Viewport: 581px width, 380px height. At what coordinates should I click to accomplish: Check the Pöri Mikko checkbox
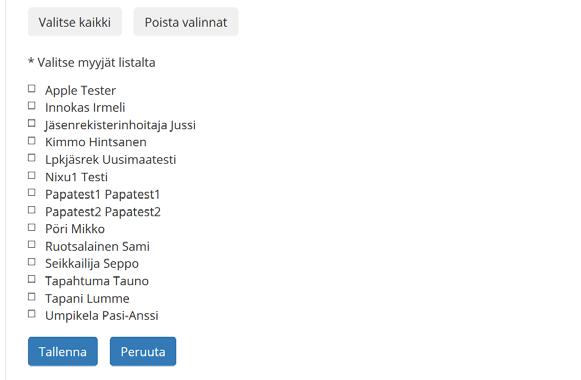pyautogui.click(x=32, y=227)
